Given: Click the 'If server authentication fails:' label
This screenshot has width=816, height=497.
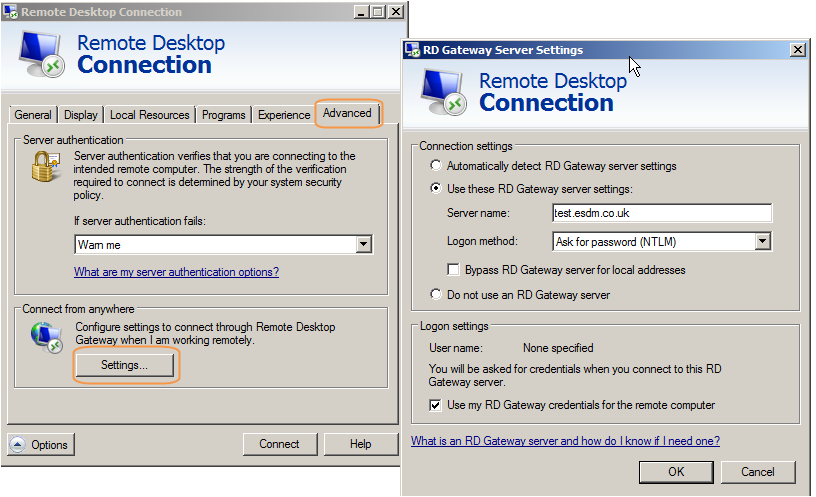Looking at the screenshot, I should (x=139, y=221).
